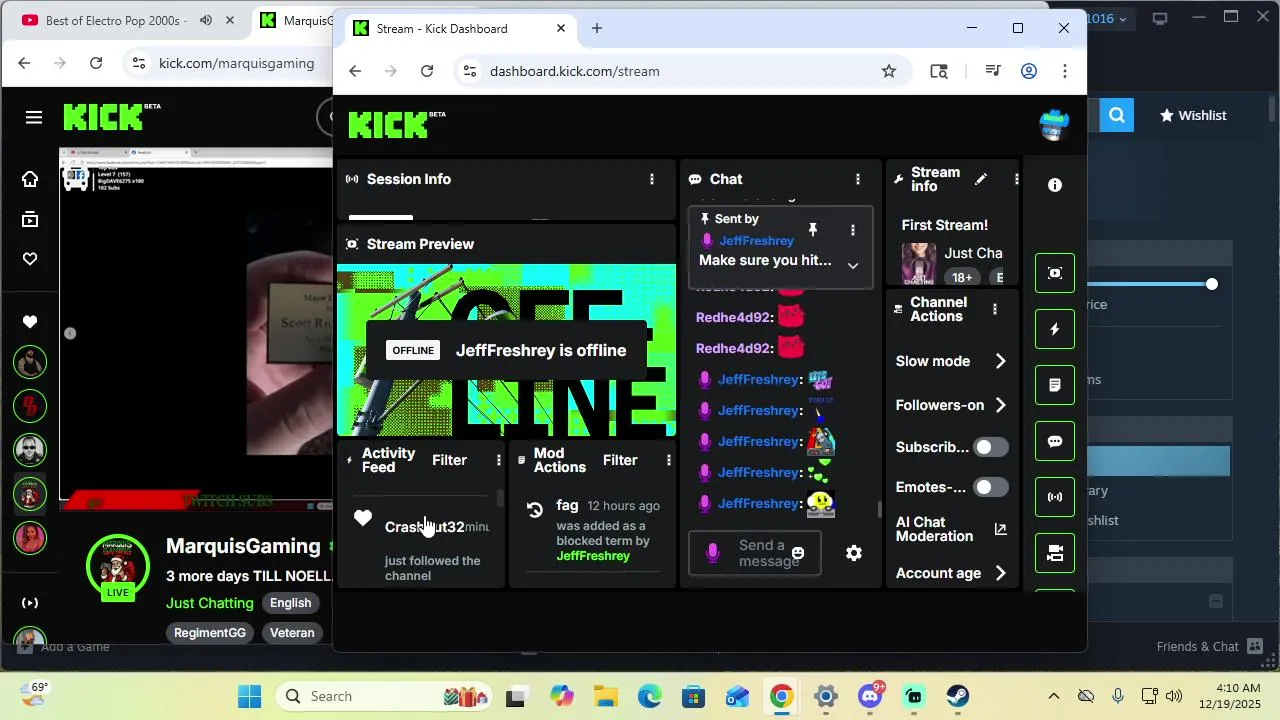
Task: Click Kick logo on dashboard
Action: tap(397, 124)
